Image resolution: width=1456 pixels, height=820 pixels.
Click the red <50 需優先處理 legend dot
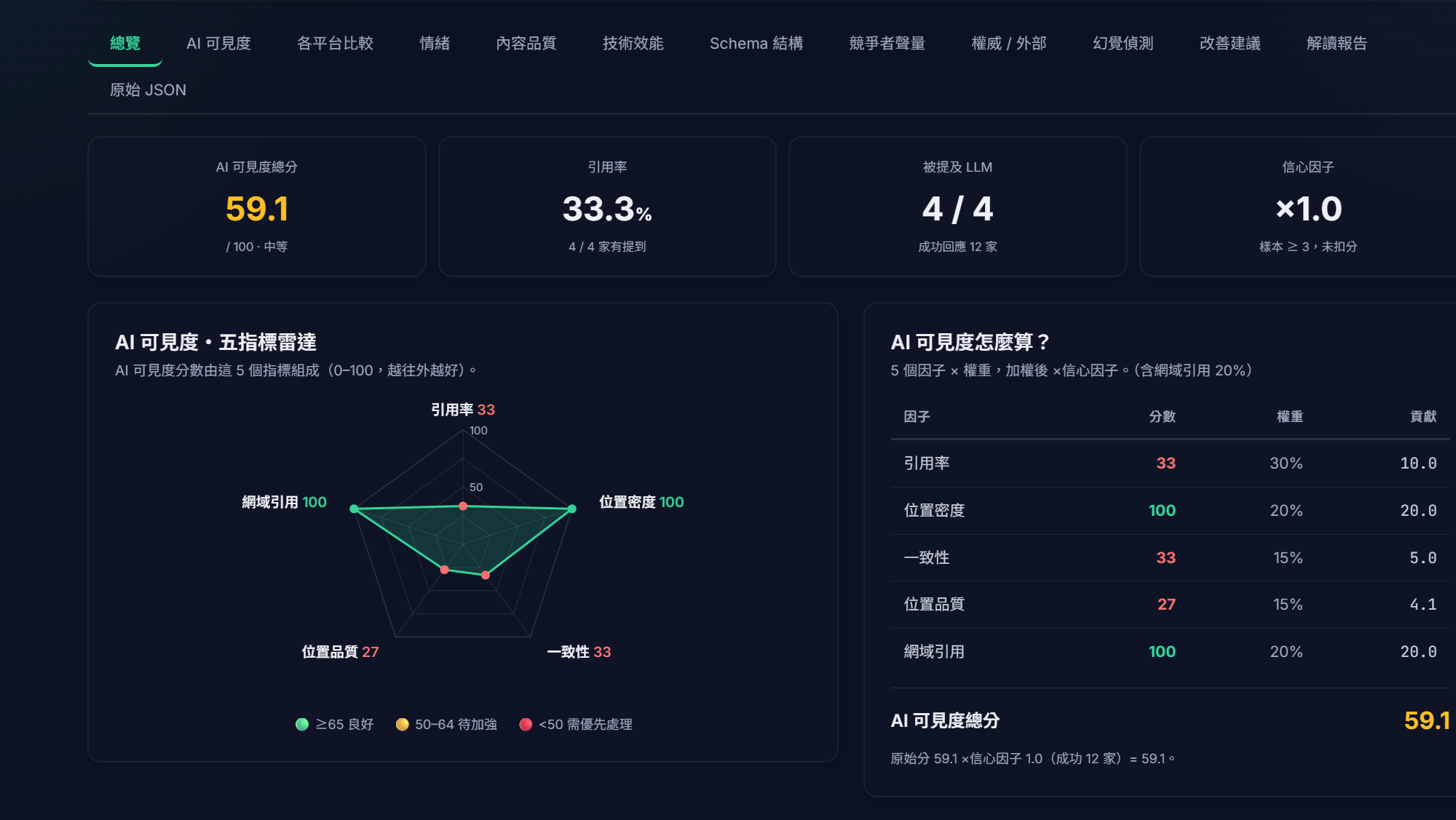click(526, 725)
